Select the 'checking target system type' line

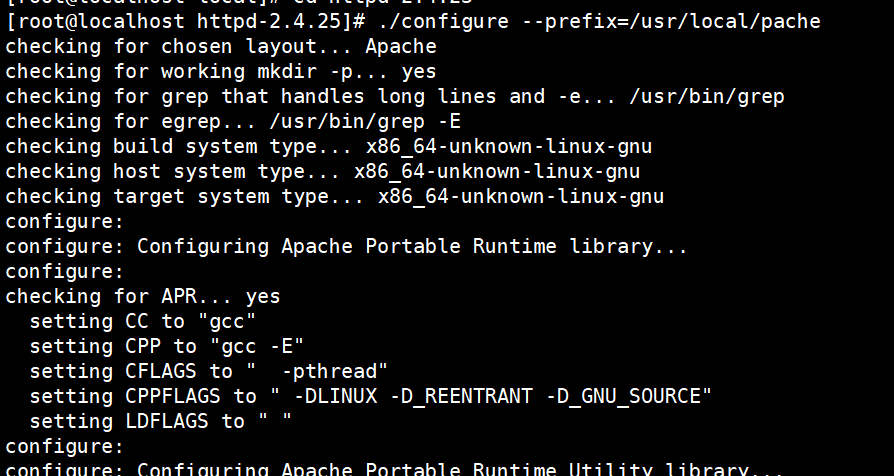(335, 197)
